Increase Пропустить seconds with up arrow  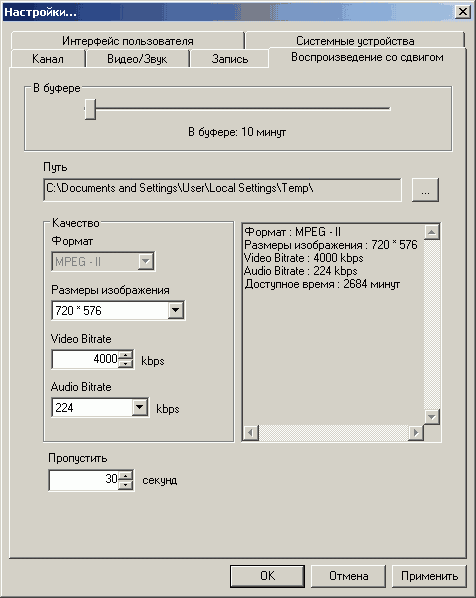pyautogui.click(x=125, y=475)
